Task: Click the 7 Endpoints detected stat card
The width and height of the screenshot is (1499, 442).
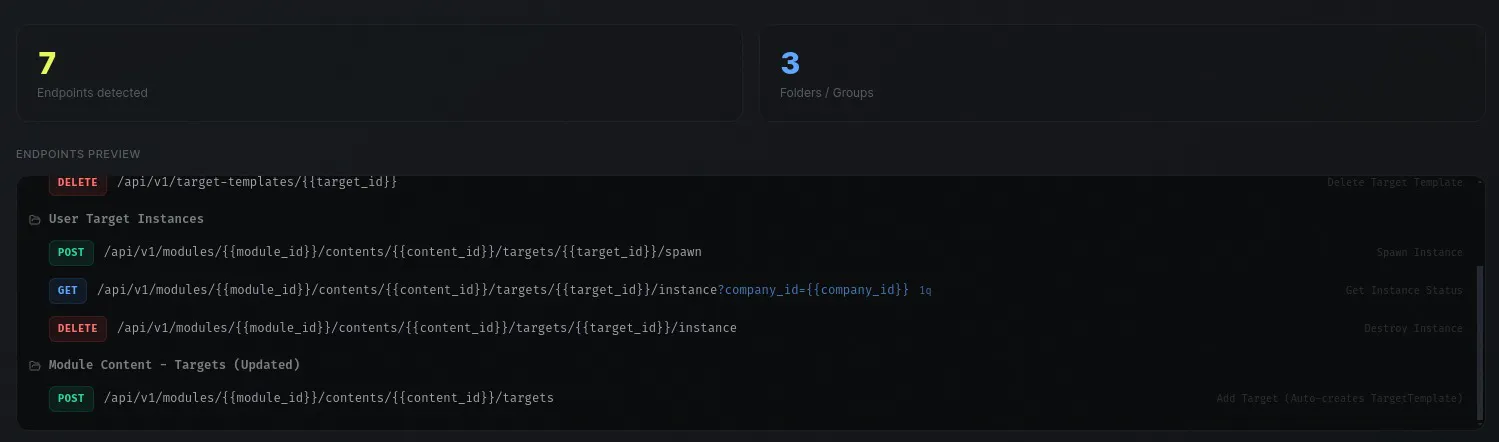Action: click(379, 73)
